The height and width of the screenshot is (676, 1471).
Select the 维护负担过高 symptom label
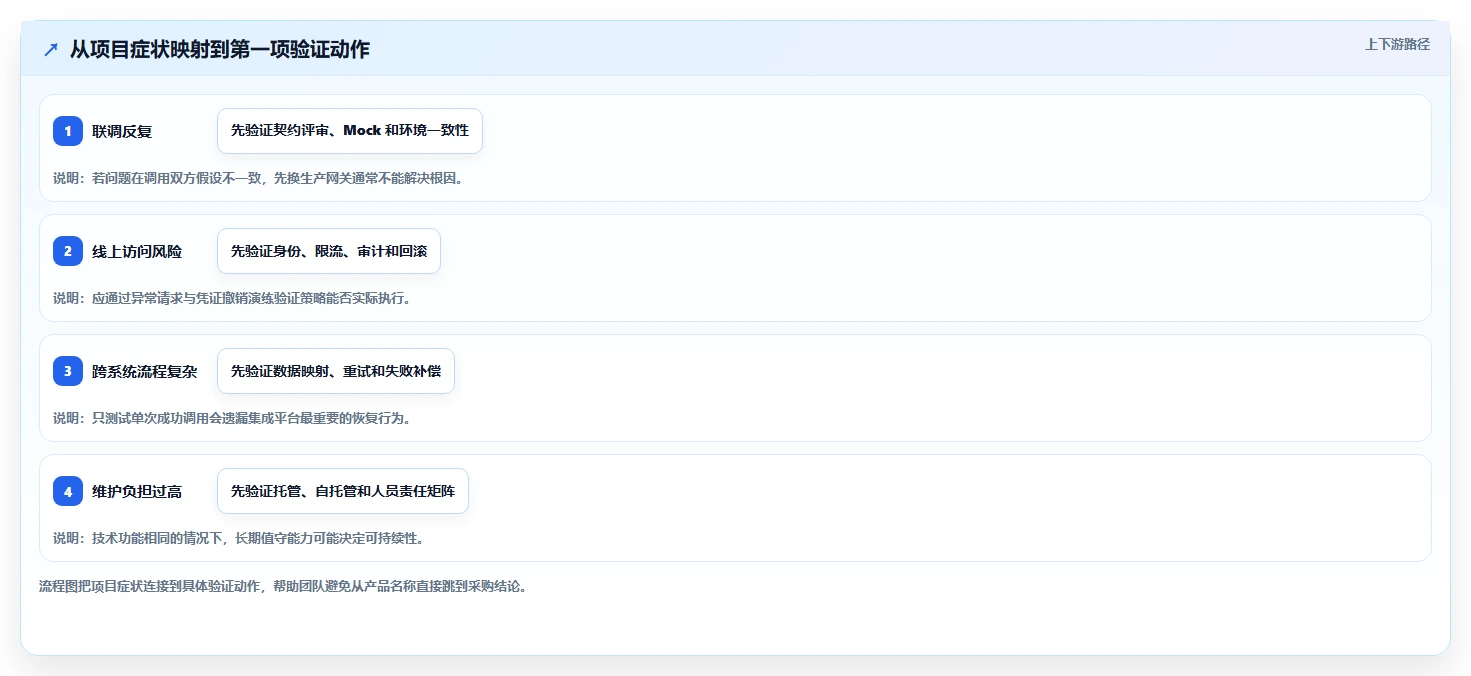(x=137, y=491)
